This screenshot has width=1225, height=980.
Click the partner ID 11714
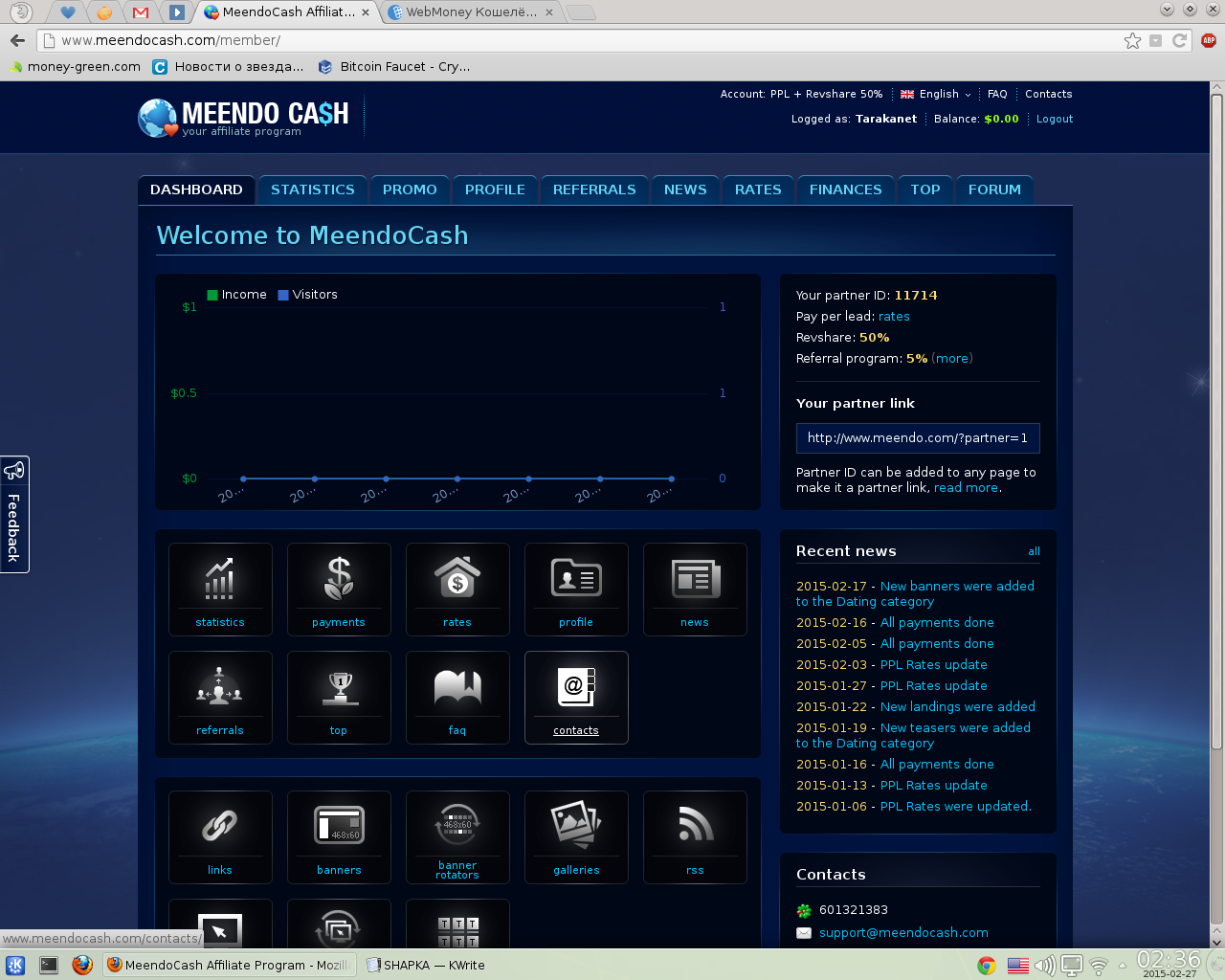[x=916, y=296]
